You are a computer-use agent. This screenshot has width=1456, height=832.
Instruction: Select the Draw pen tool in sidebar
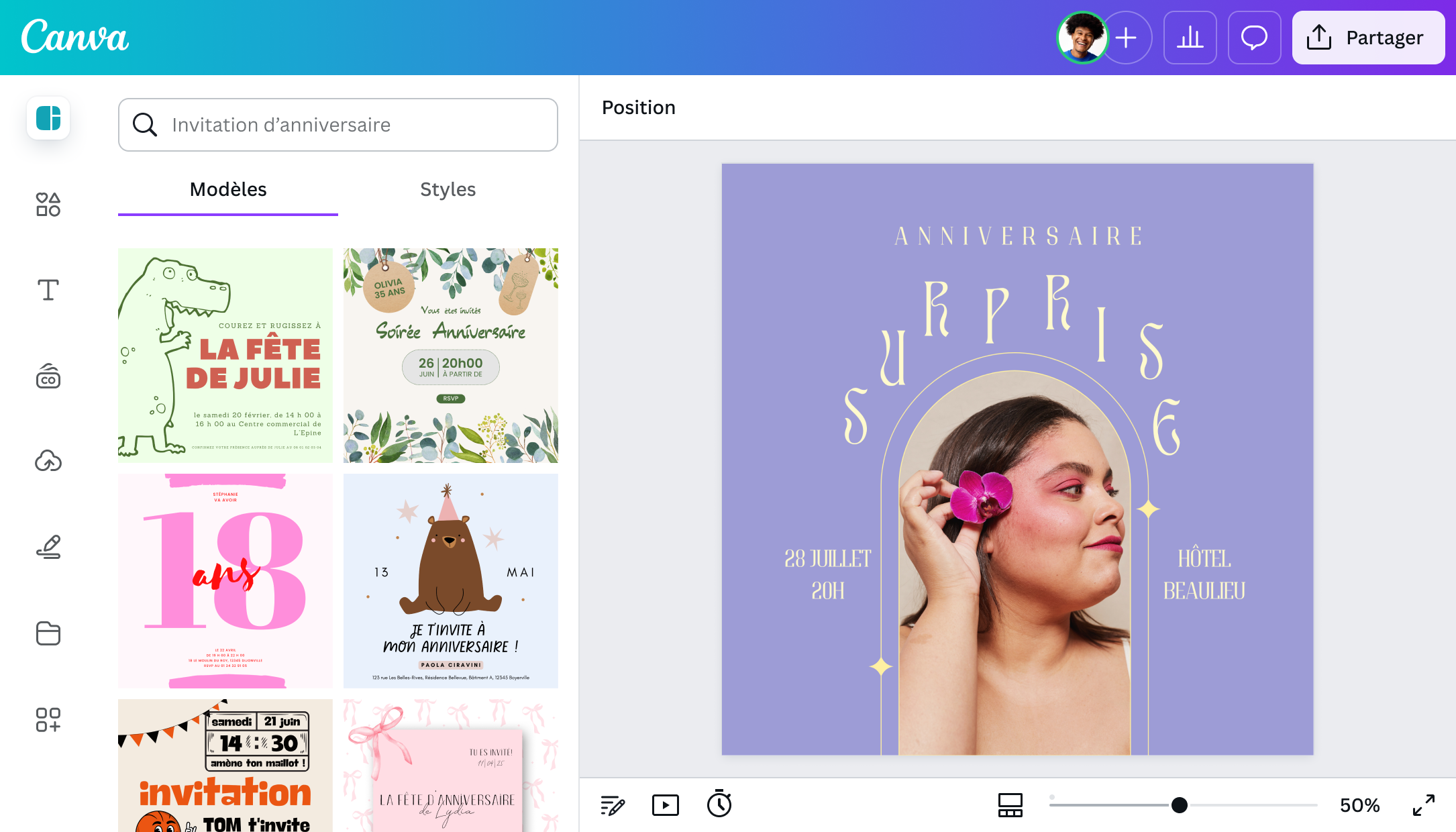(48, 548)
